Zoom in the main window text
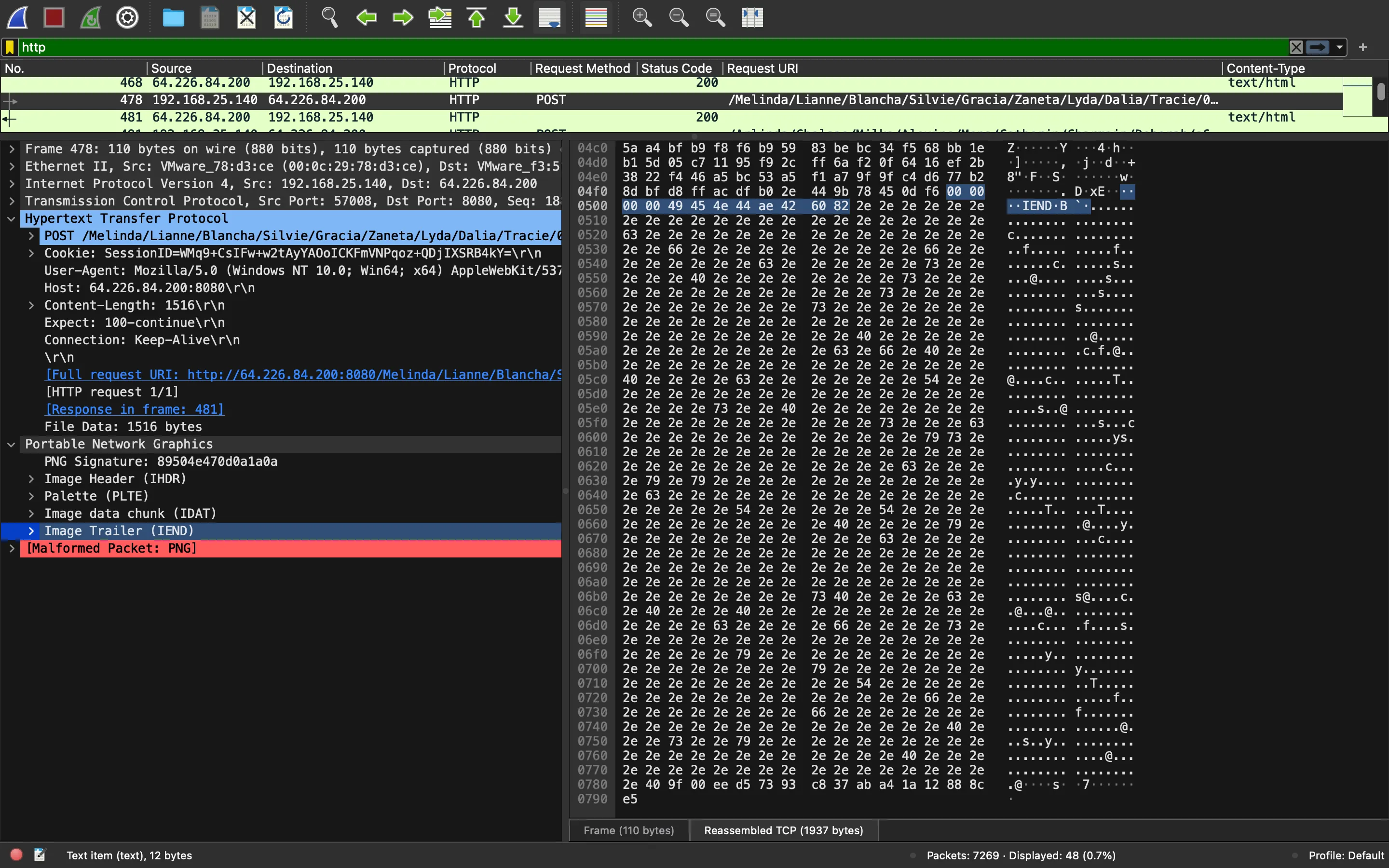Viewport: 1389px width, 868px height. click(x=642, y=17)
